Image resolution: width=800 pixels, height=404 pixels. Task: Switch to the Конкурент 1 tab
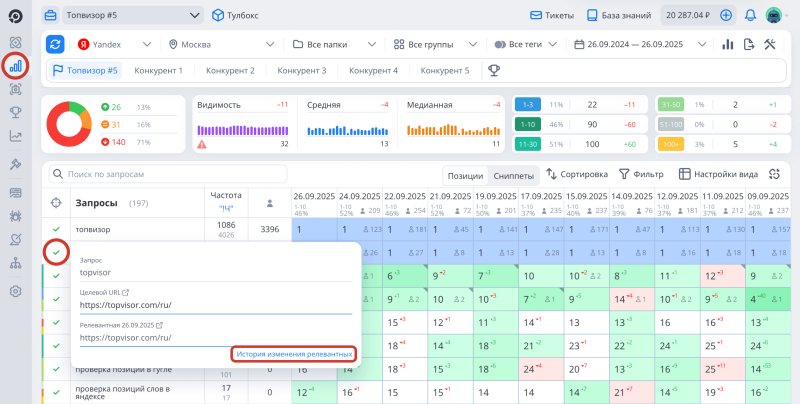click(x=158, y=70)
